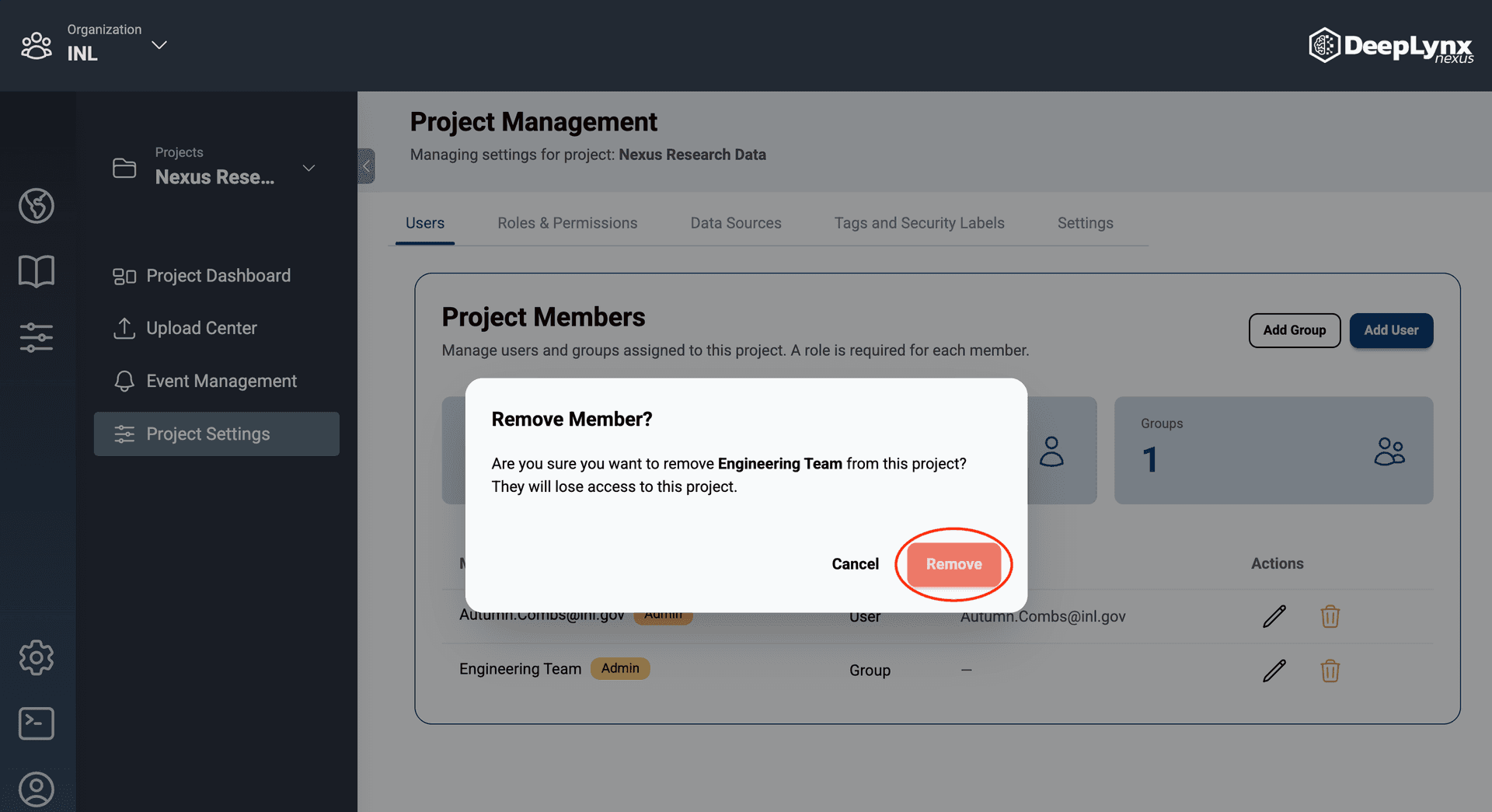Switch to the Roles & Permissions tab
The height and width of the screenshot is (812, 1492).
(567, 223)
